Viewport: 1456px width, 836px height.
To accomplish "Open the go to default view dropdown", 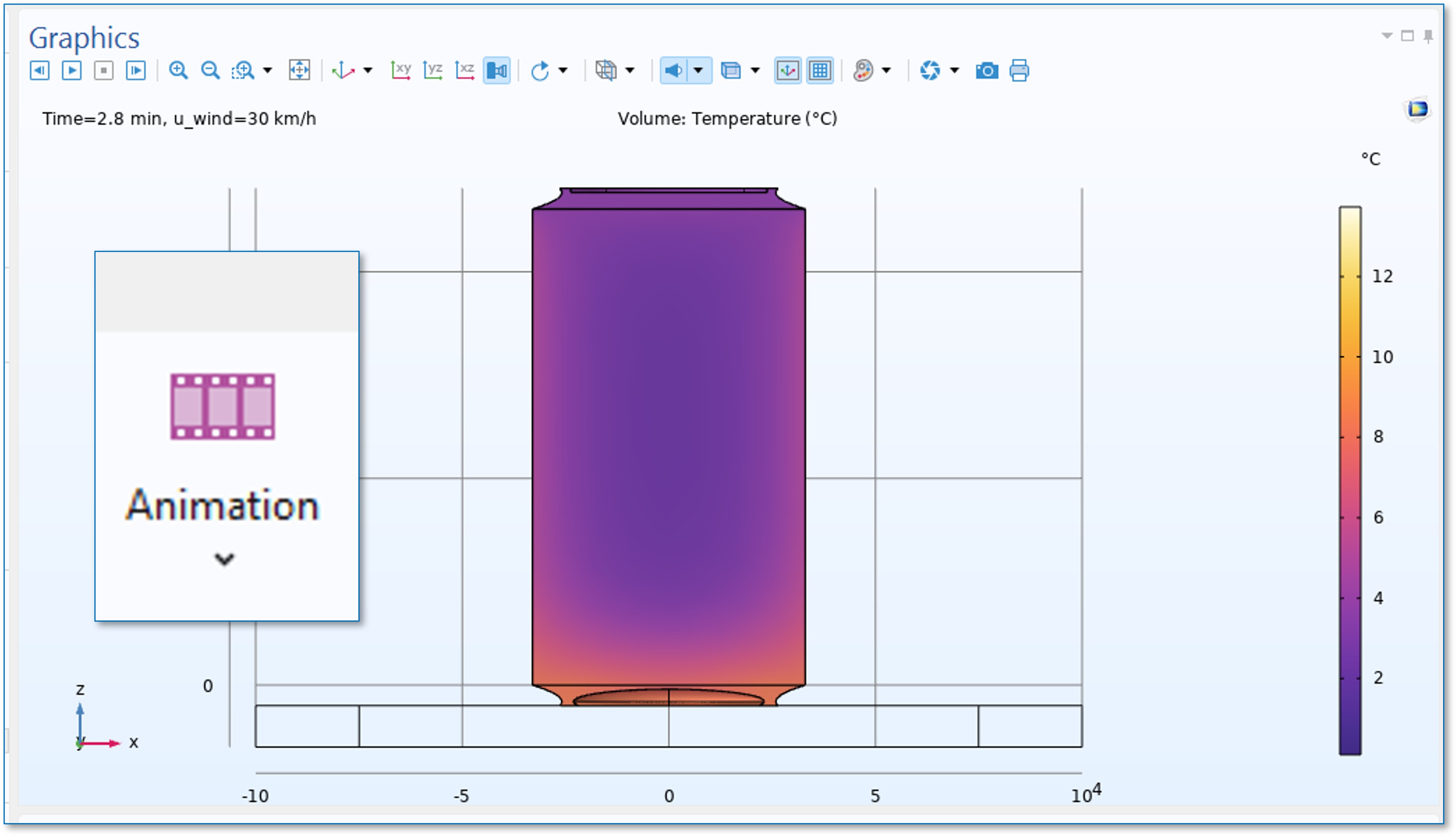I will [368, 71].
